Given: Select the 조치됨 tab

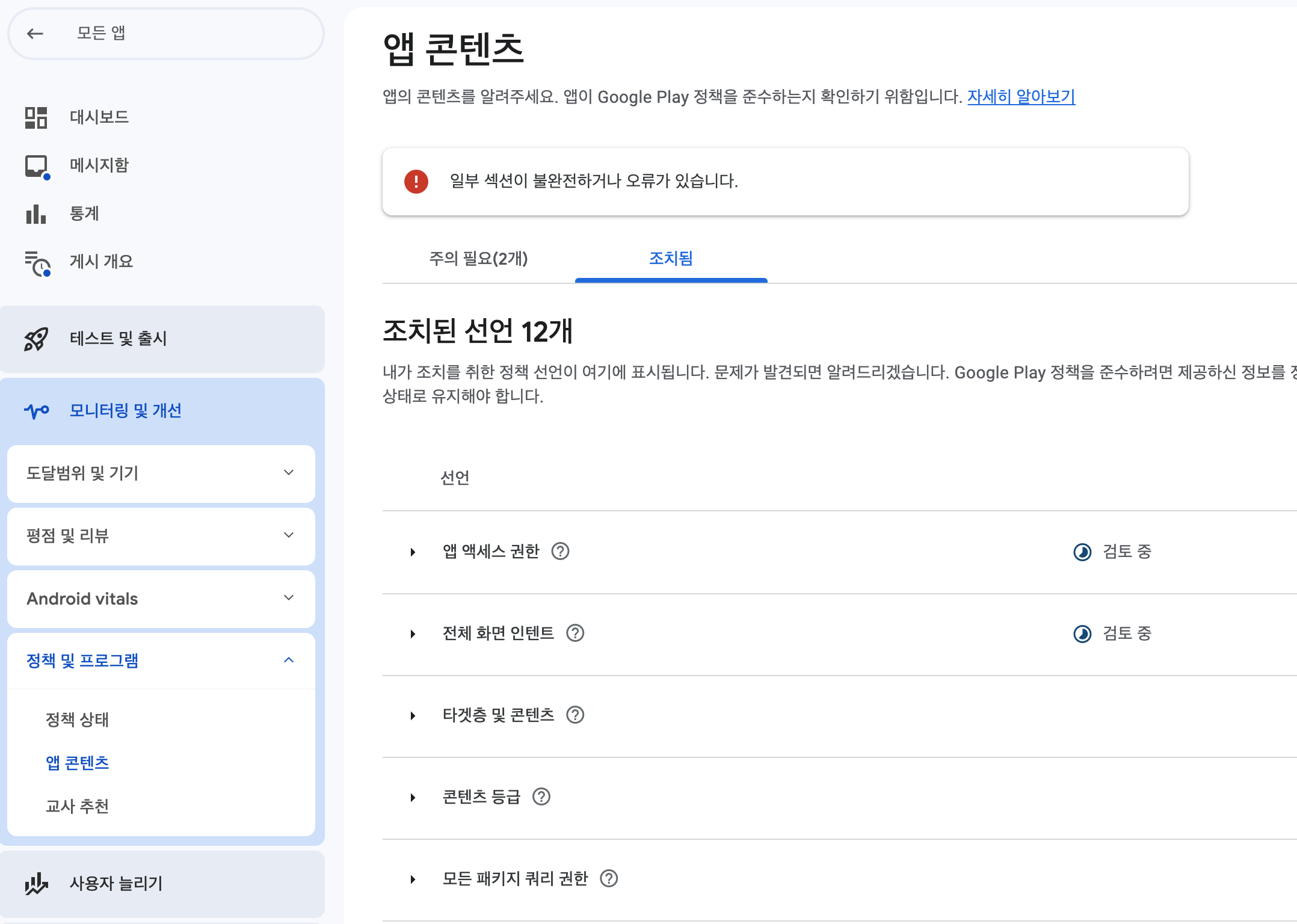Looking at the screenshot, I should point(671,259).
